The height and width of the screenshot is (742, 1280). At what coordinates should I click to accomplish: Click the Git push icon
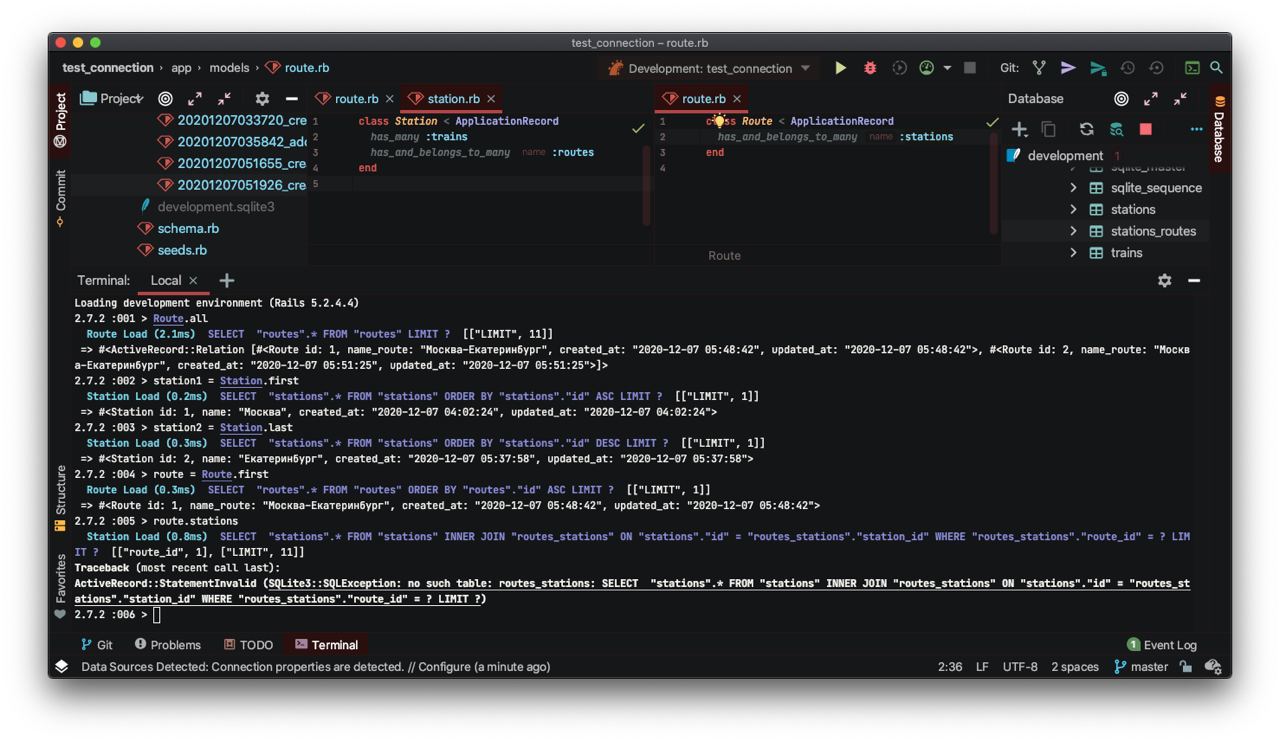pos(1098,68)
